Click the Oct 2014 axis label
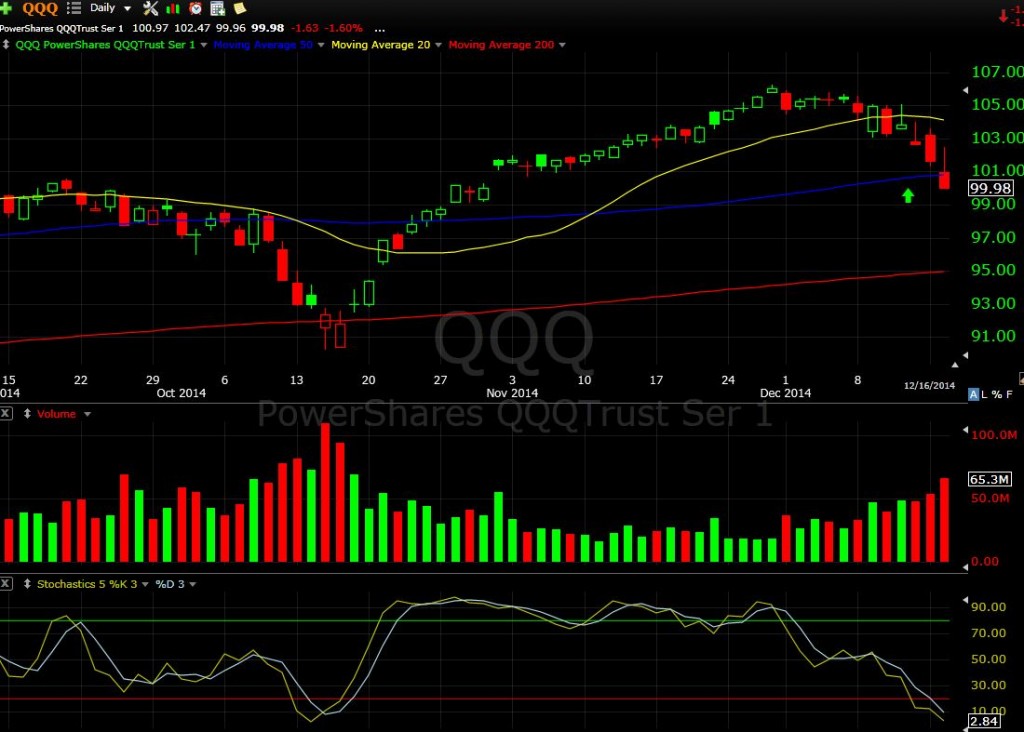Viewport: 1024px width, 732px height. point(181,393)
